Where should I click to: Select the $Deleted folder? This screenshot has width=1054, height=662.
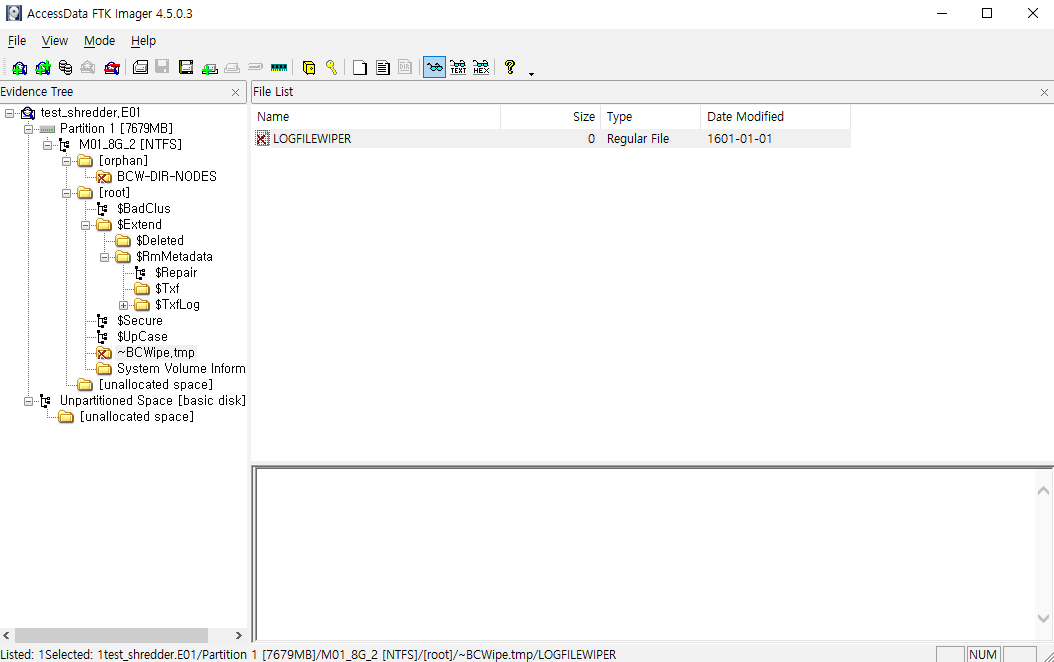tap(160, 241)
